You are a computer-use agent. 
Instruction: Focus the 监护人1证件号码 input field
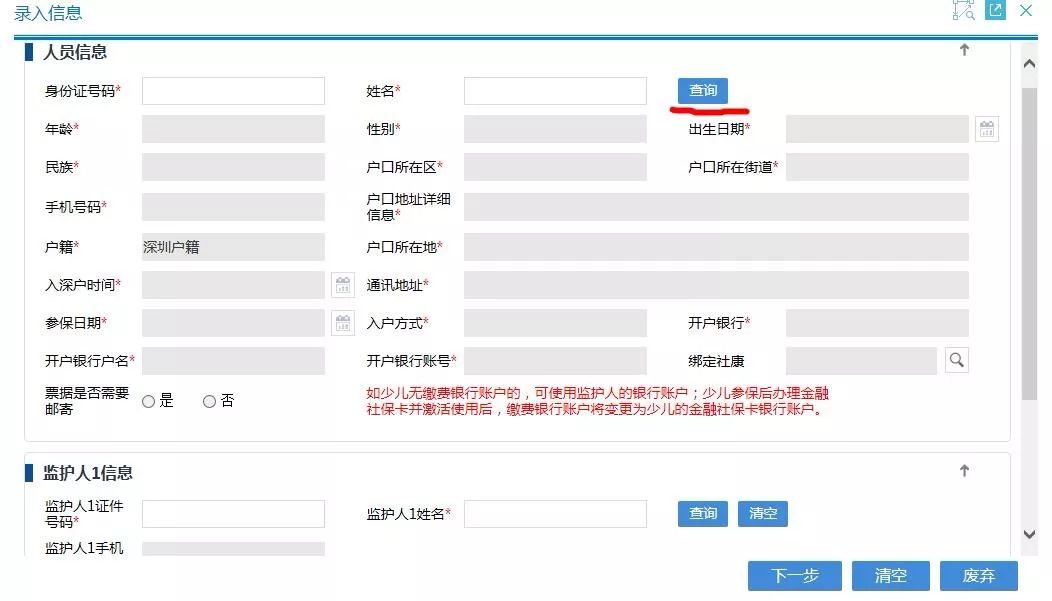click(x=233, y=514)
